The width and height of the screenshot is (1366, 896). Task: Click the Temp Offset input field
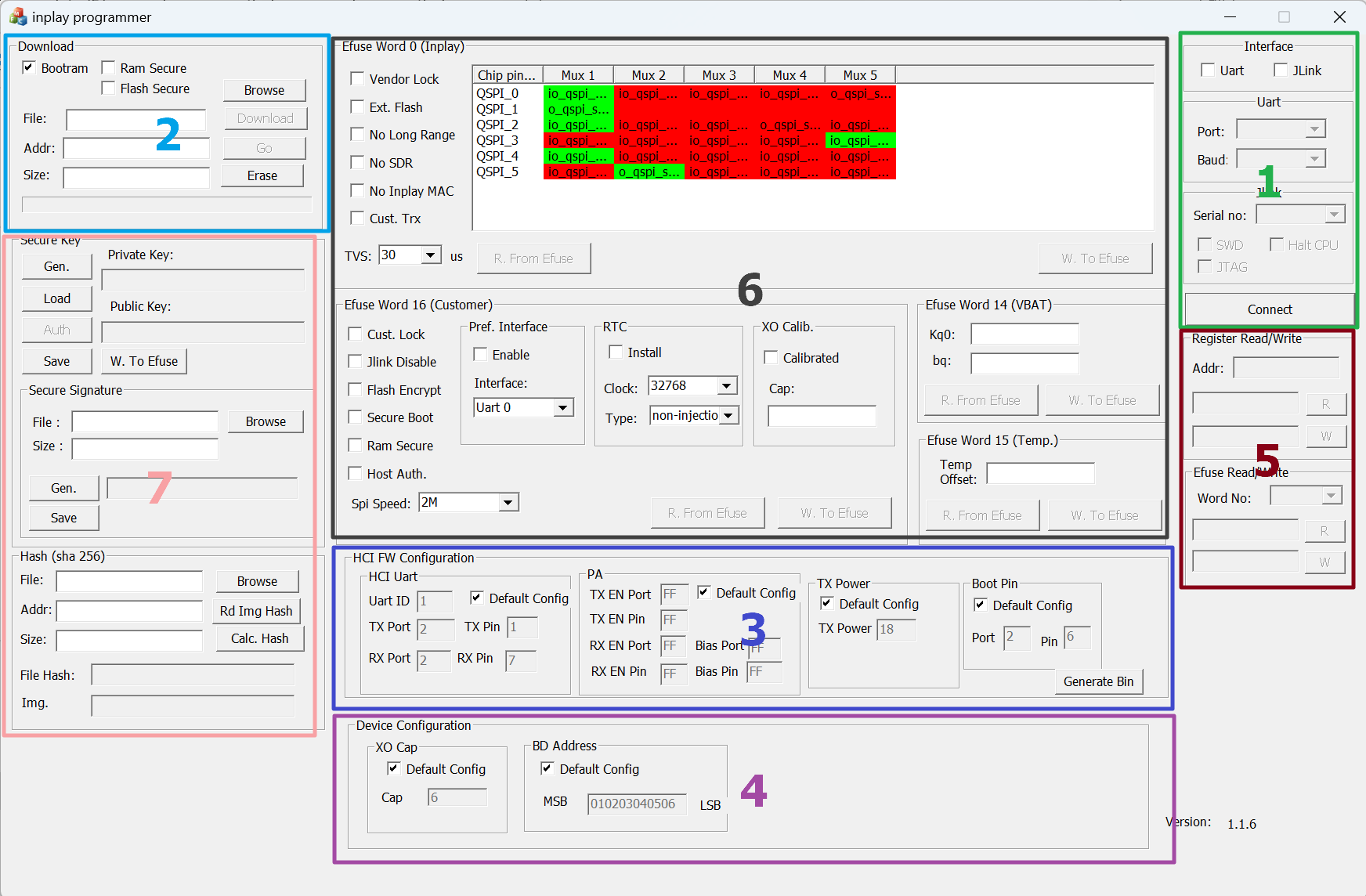coord(1040,473)
